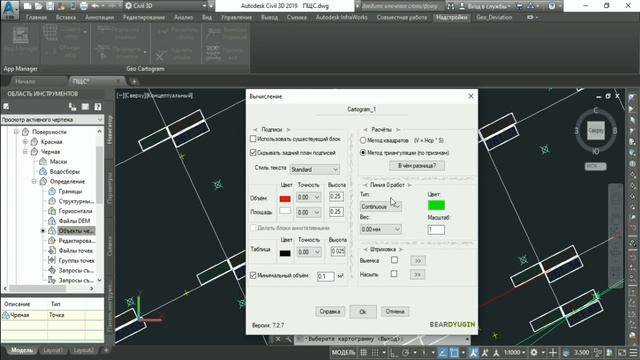
Task: Check the "Насыпь" hatch checkbox
Action: [394, 274]
